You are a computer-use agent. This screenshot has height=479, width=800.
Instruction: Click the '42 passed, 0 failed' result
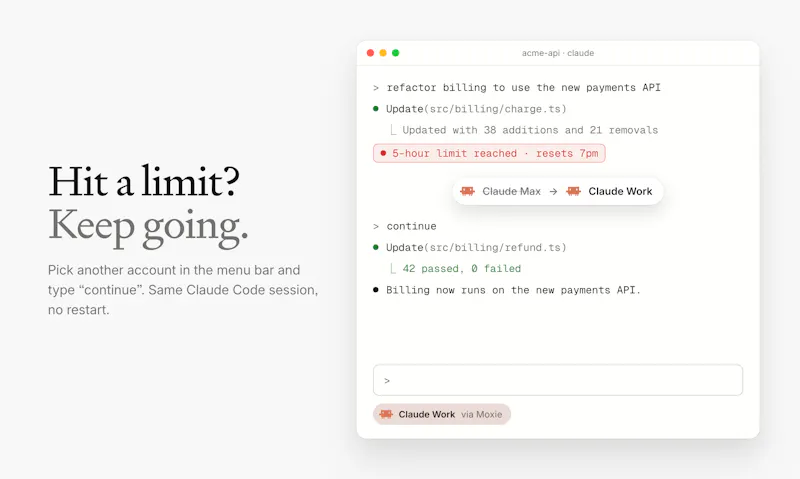pos(462,269)
